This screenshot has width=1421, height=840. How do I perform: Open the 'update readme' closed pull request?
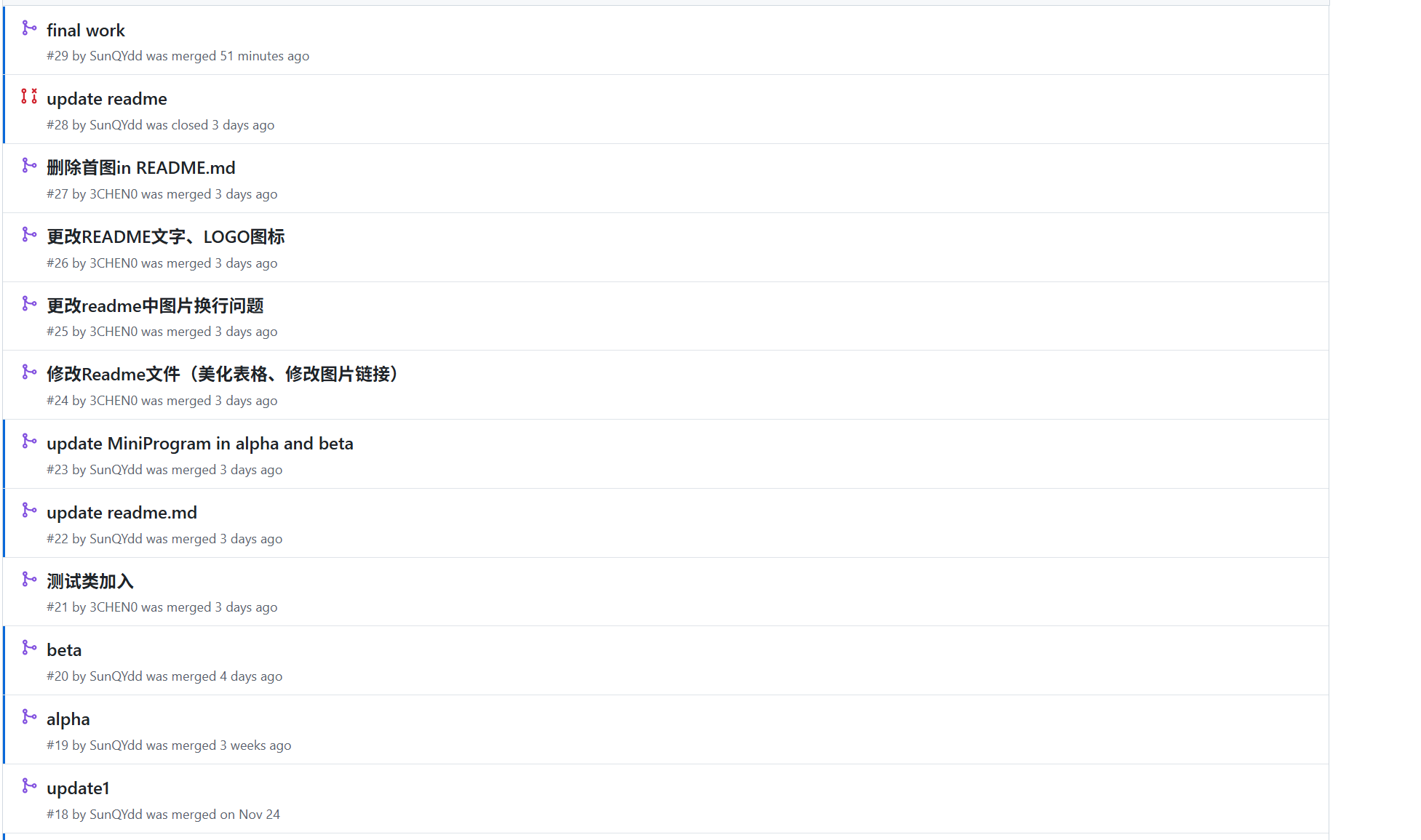[107, 99]
